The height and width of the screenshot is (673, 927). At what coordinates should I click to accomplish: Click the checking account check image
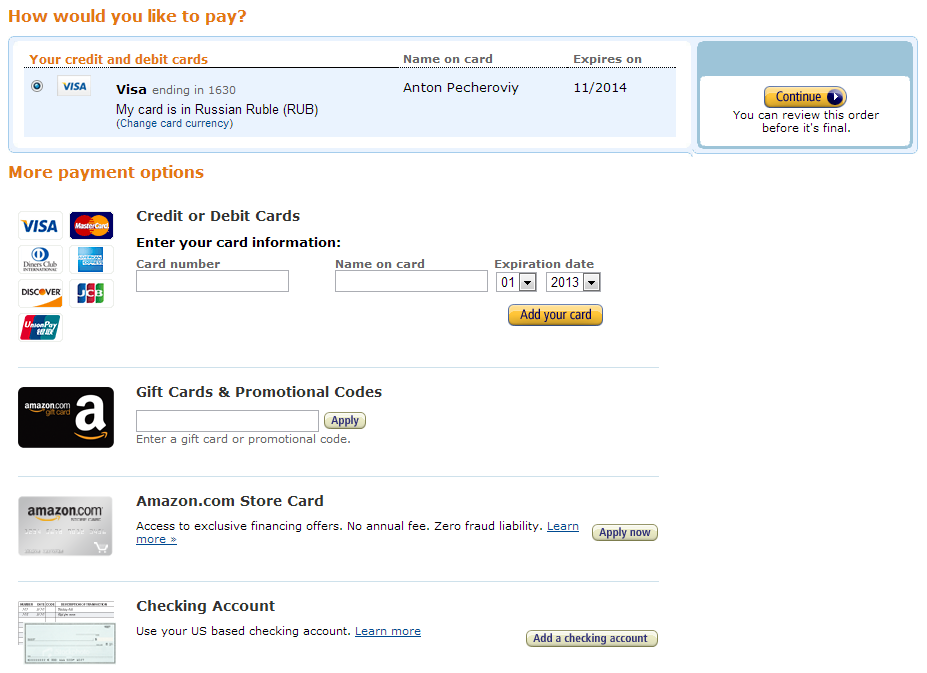point(66,632)
